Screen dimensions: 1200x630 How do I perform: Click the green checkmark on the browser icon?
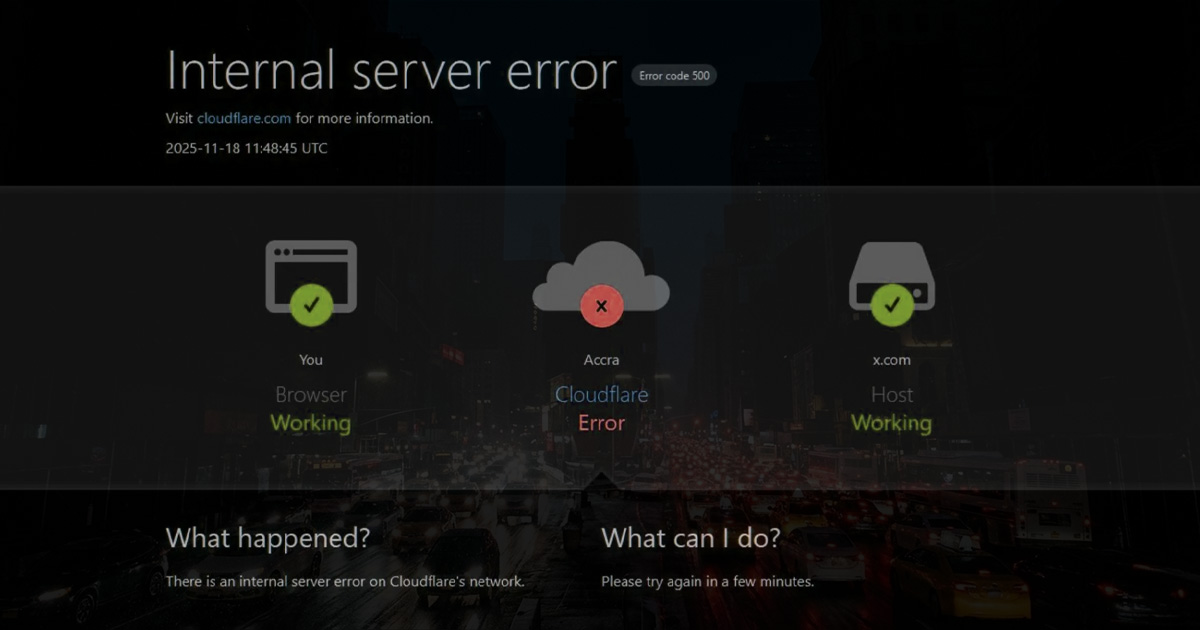point(311,304)
